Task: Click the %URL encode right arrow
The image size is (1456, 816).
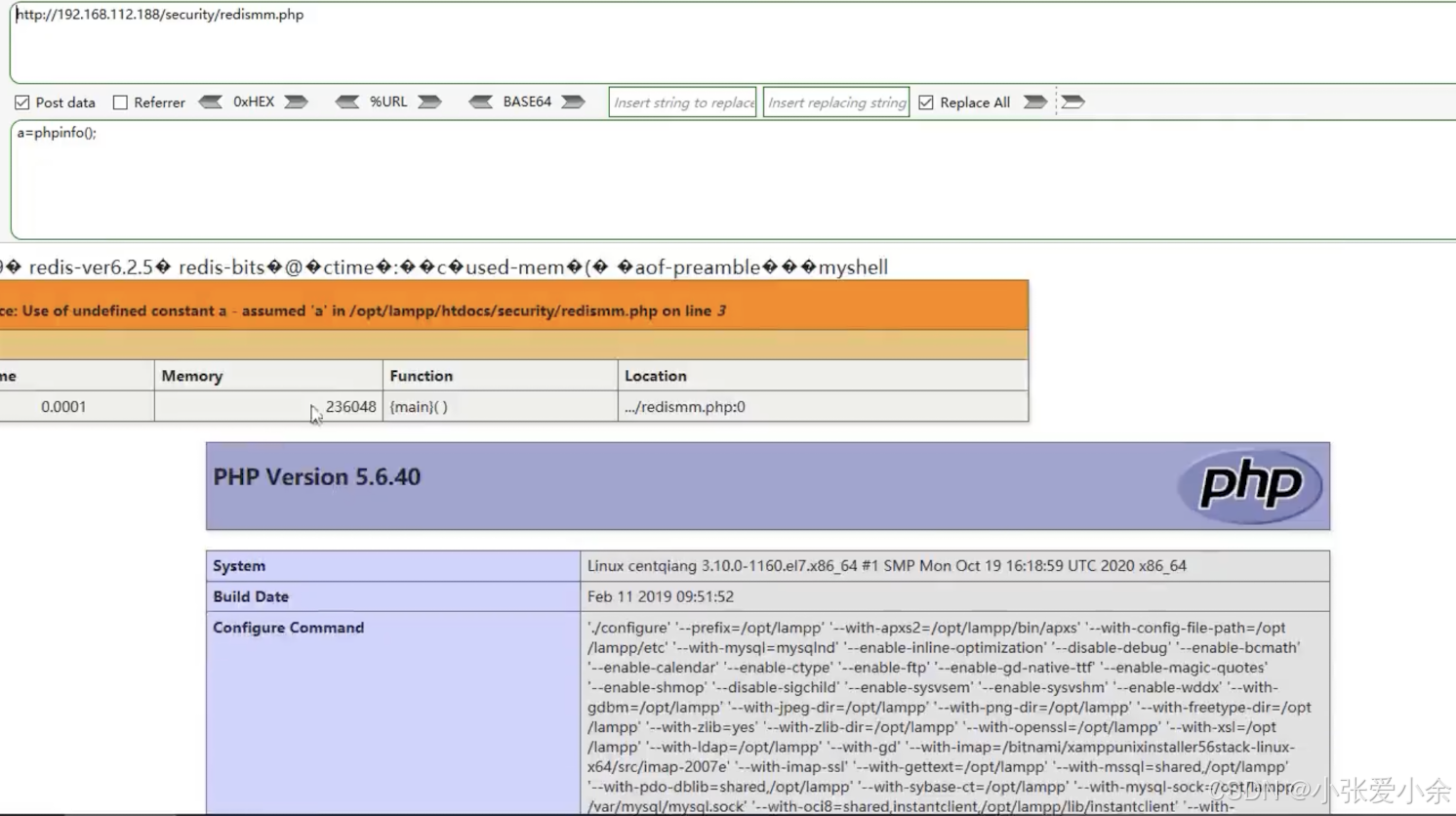Action: [430, 102]
